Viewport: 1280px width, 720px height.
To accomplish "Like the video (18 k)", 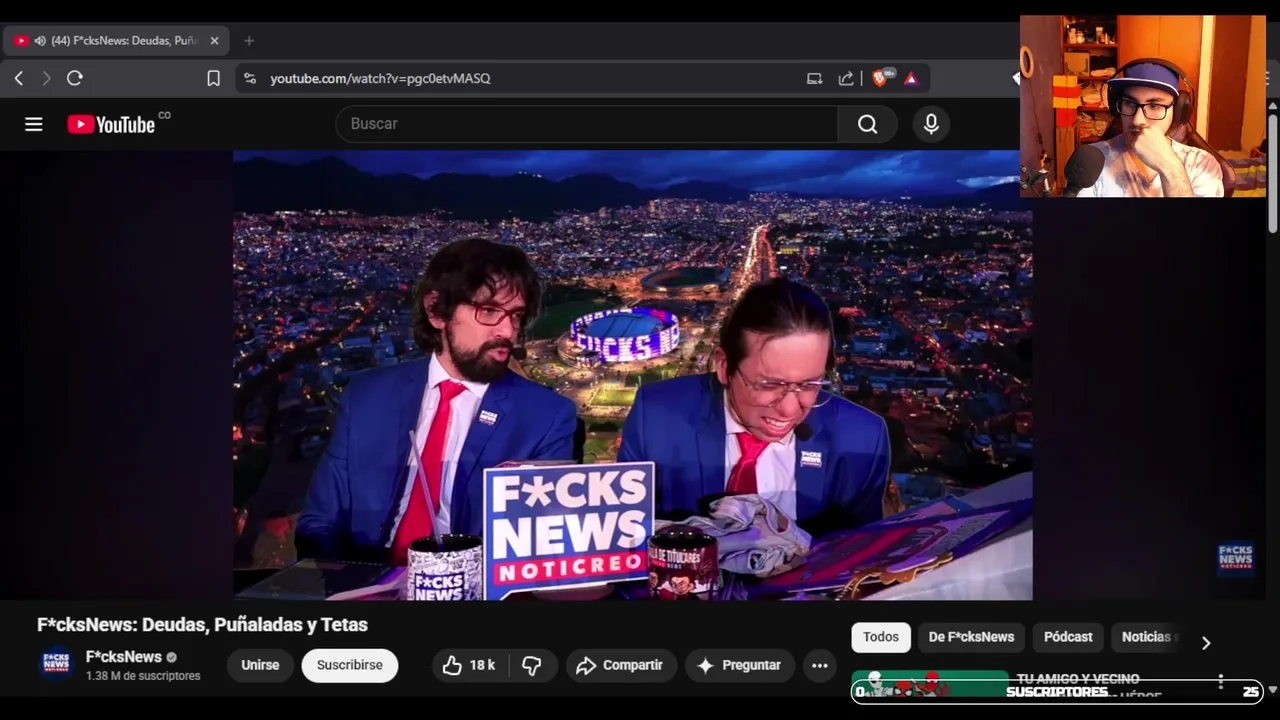I will coord(471,665).
